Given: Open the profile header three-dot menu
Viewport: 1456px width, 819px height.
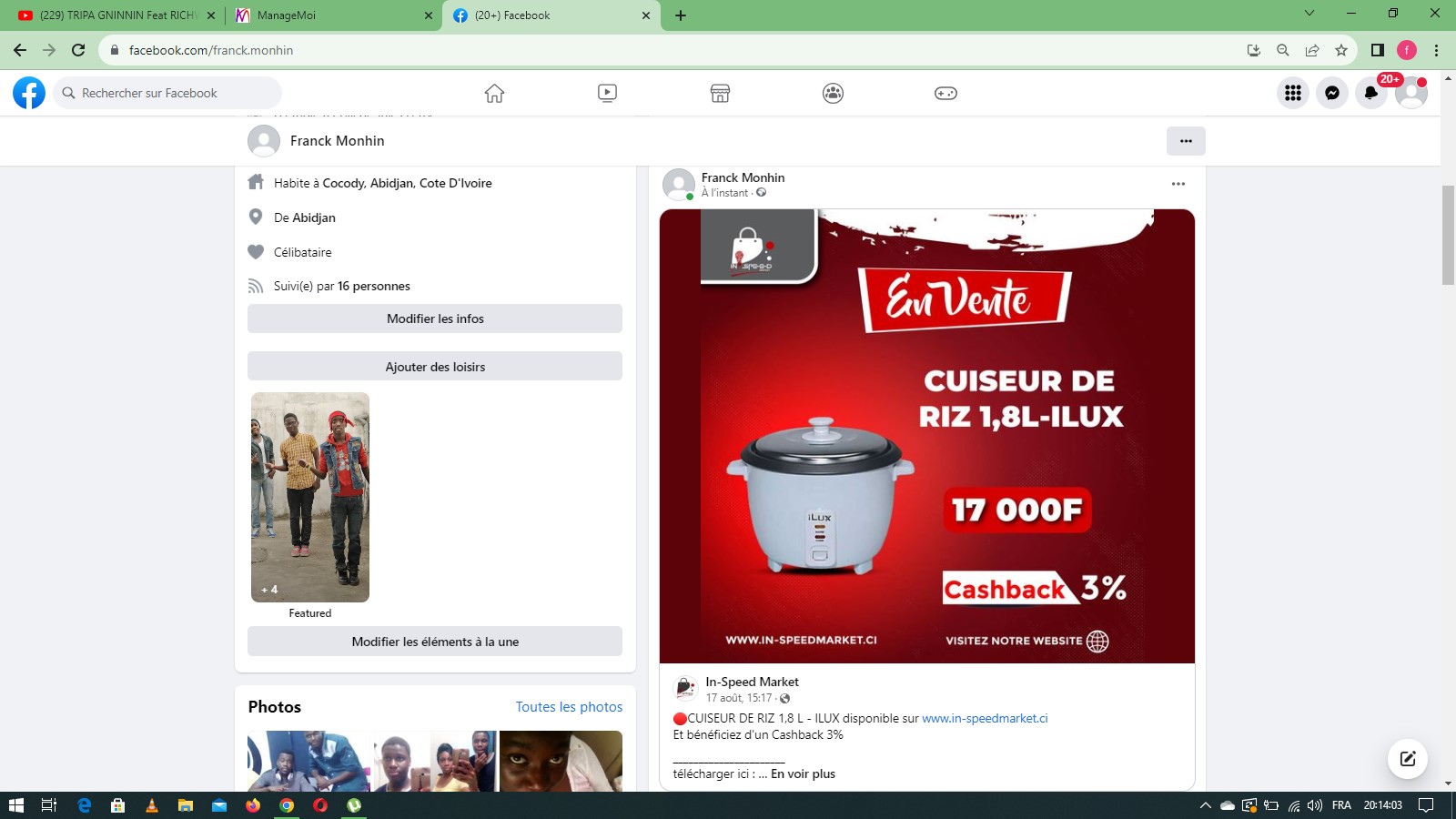Looking at the screenshot, I should (x=1186, y=141).
